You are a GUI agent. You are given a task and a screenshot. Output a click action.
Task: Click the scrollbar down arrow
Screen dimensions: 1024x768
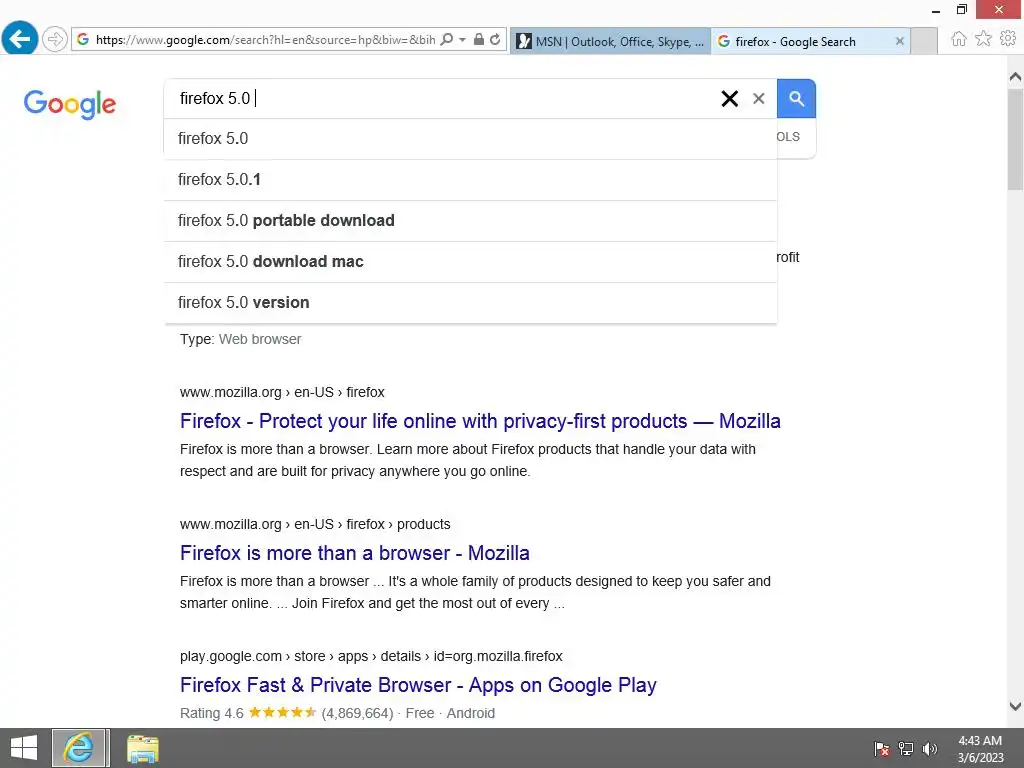(1015, 706)
